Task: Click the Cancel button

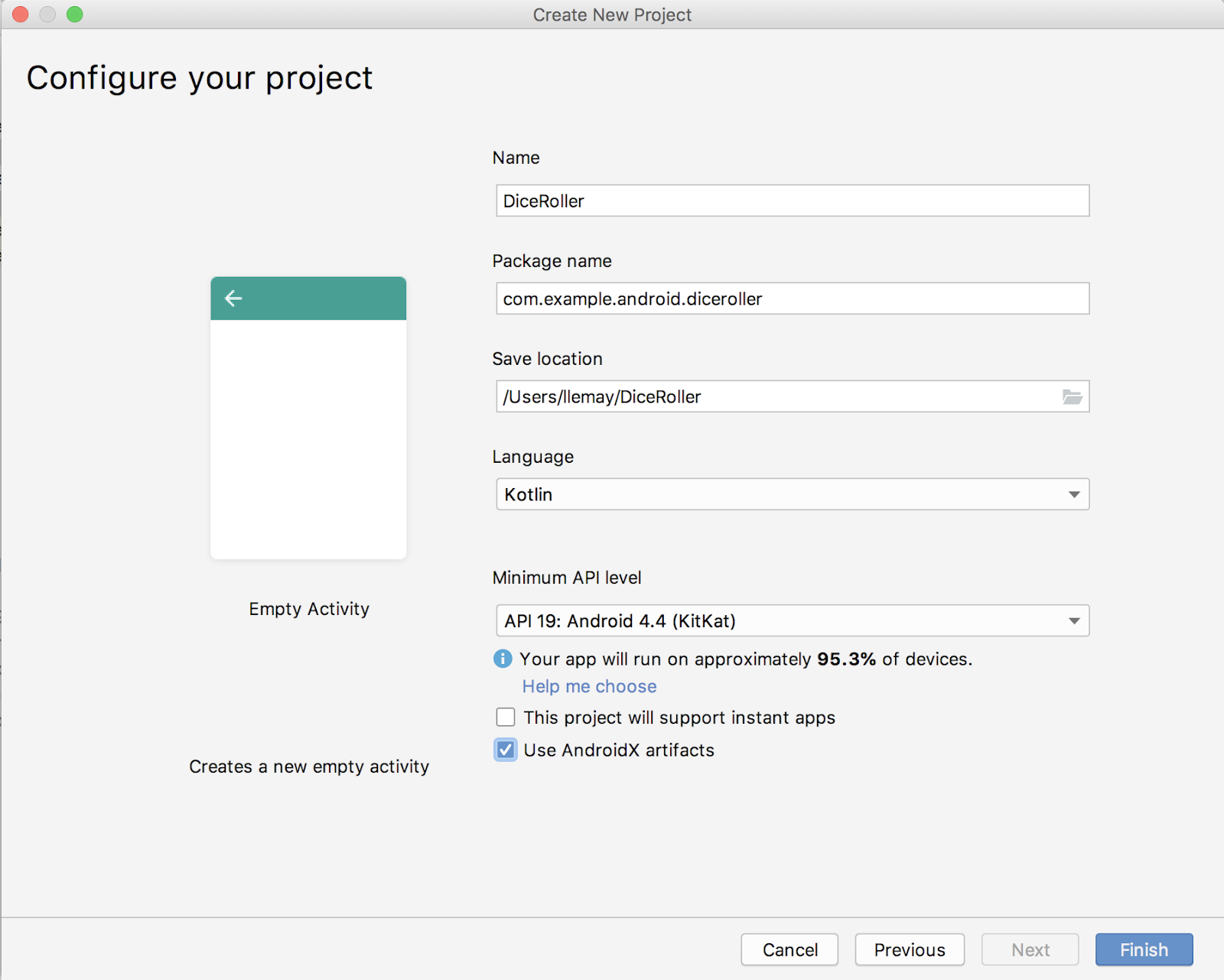Action: click(x=789, y=949)
